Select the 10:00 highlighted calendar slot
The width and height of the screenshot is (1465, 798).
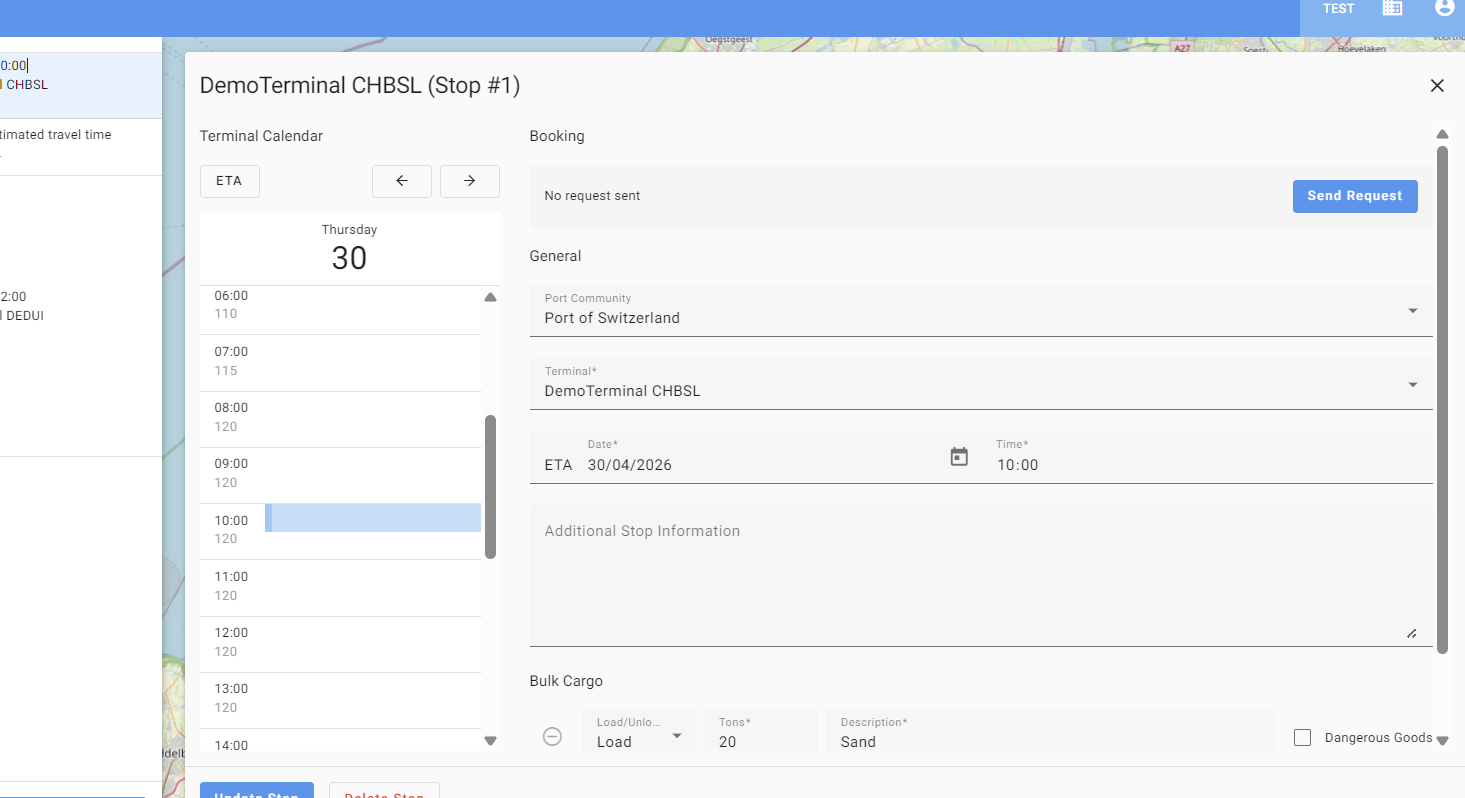[375, 518]
